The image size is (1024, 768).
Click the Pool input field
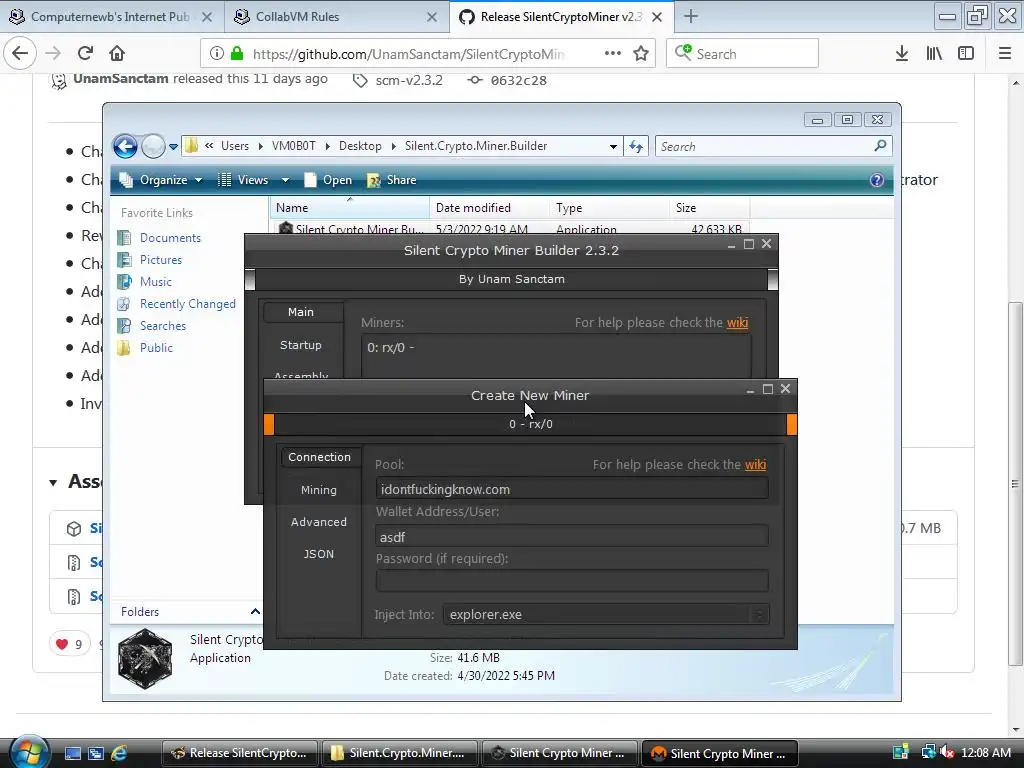tap(572, 488)
